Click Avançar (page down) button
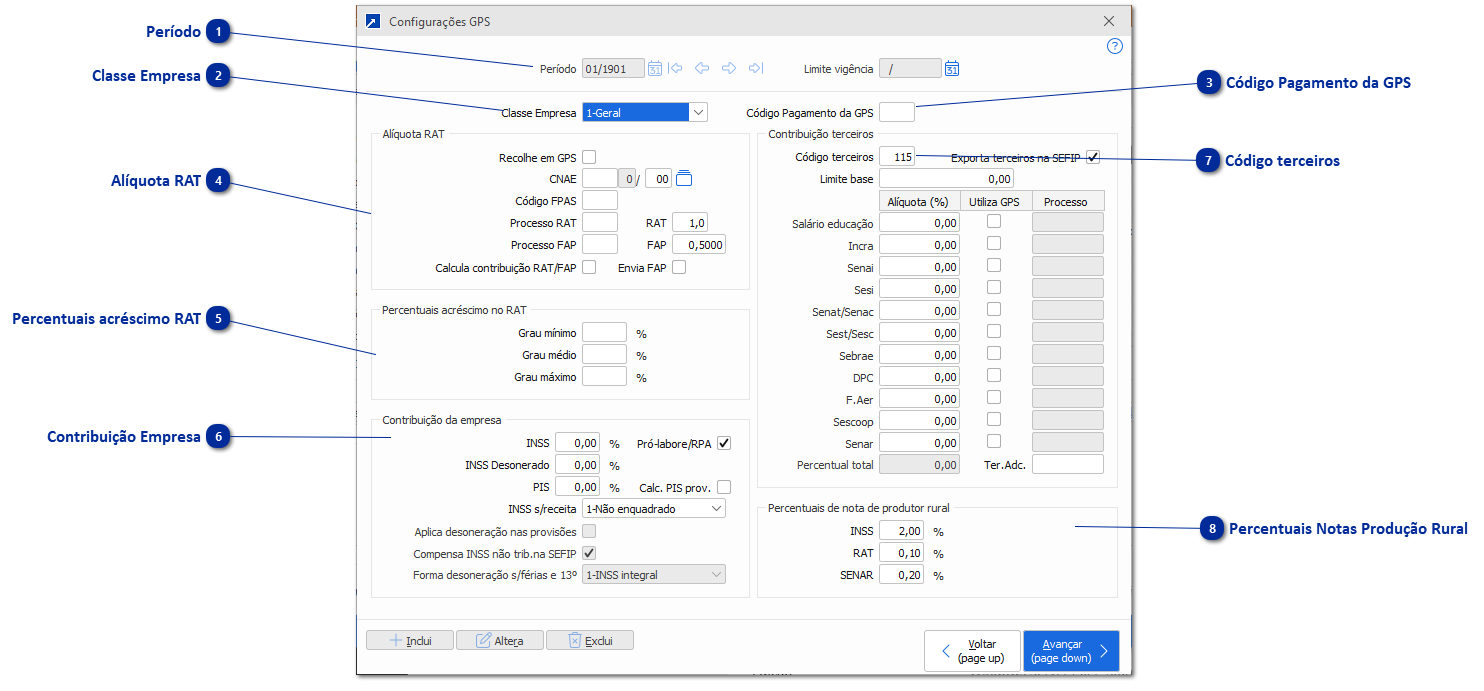Image resolution: width=1484 pixels, height=691 pixels. [1070, 651]
